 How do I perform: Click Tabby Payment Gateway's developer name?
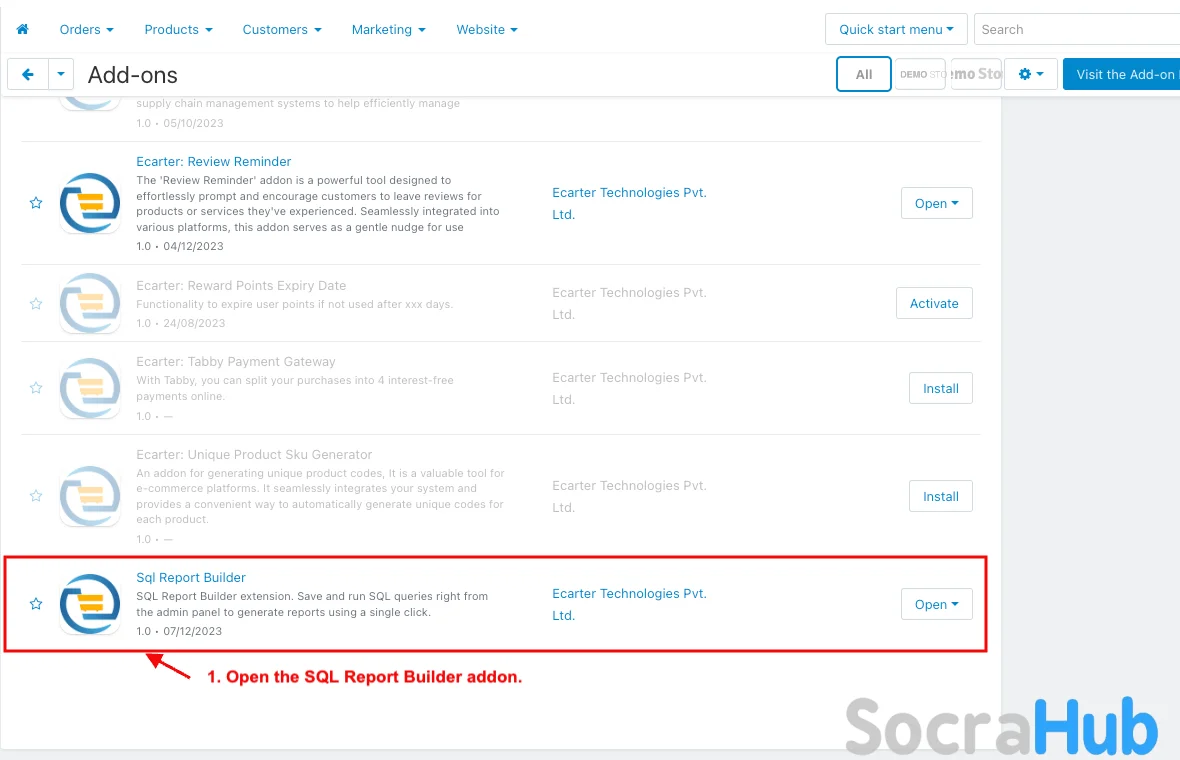629,388
